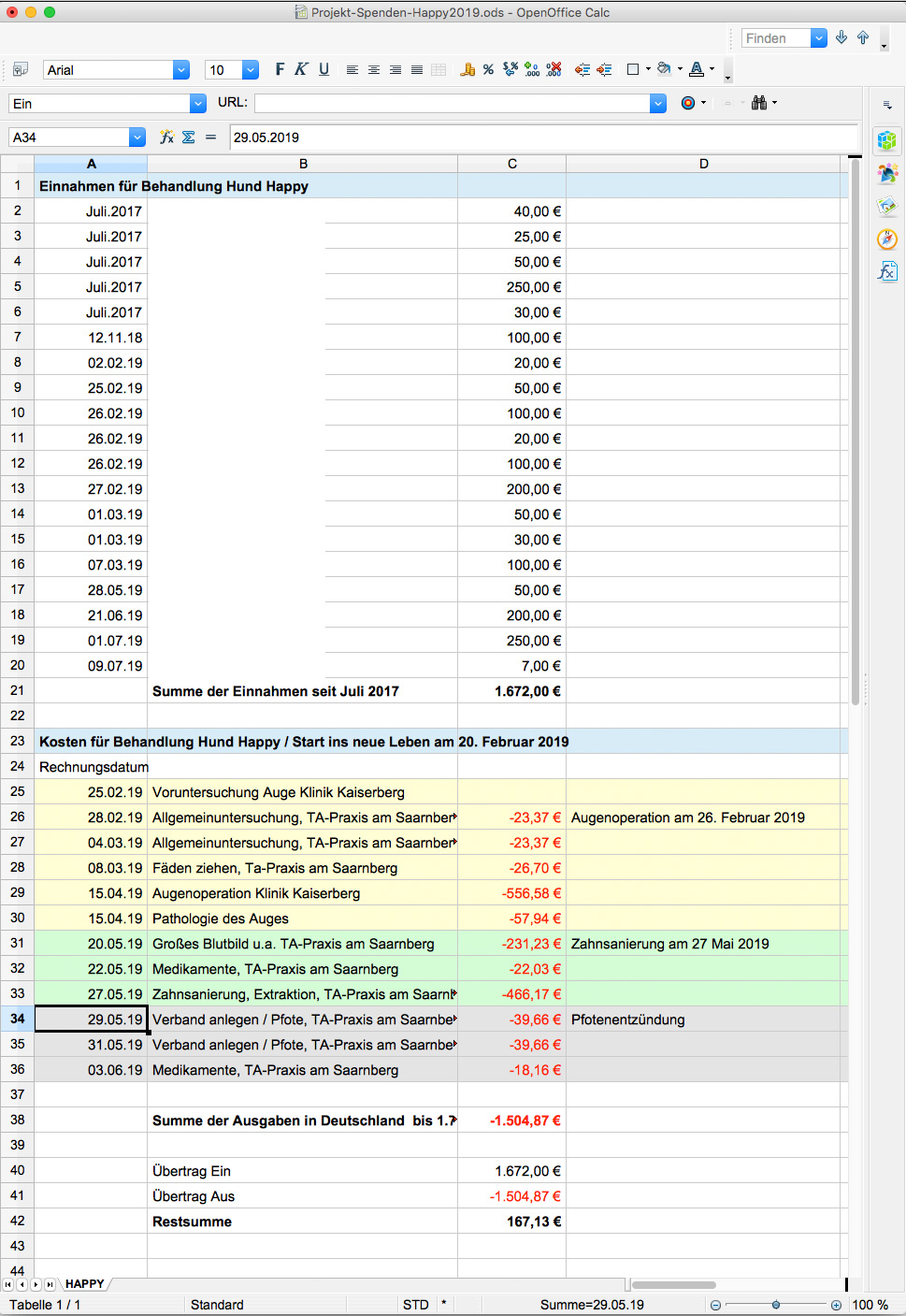Open the font size dropdown
Screen dimensions: 906x1316
click(251, 70)
